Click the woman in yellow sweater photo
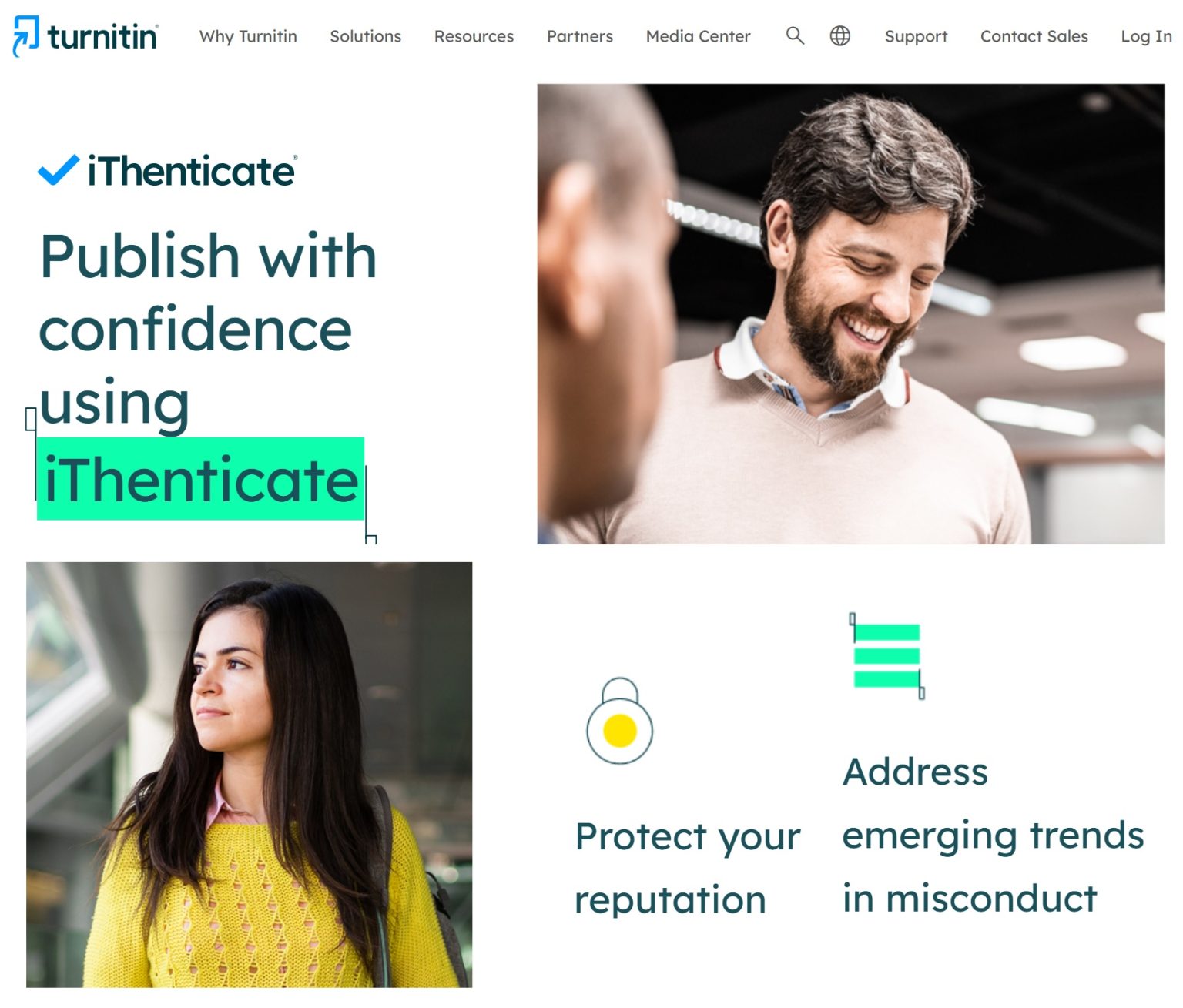The width and height of the screenshot is (1183, 1008). 249,775
